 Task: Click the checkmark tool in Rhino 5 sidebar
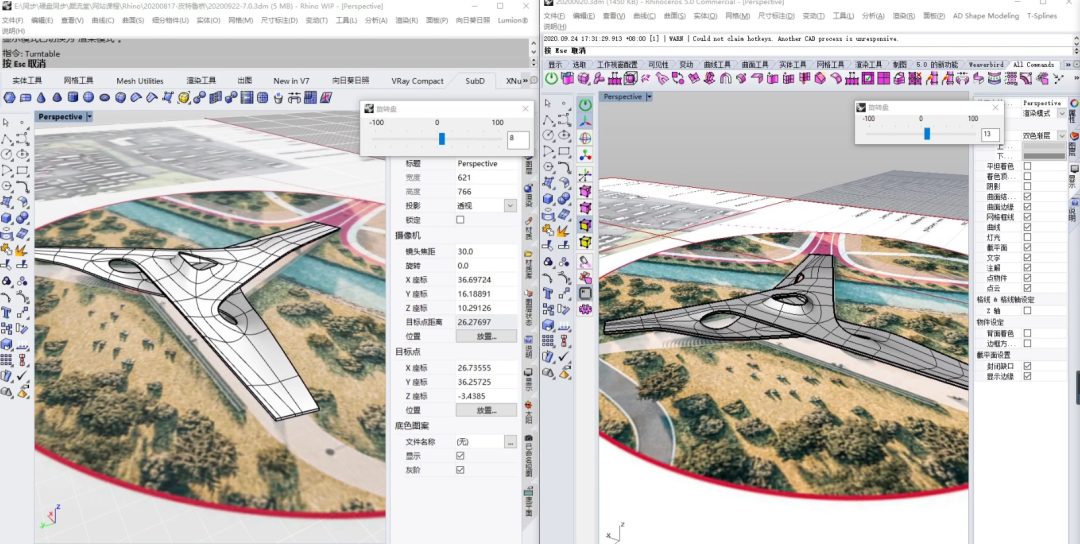tap(564, 357)
